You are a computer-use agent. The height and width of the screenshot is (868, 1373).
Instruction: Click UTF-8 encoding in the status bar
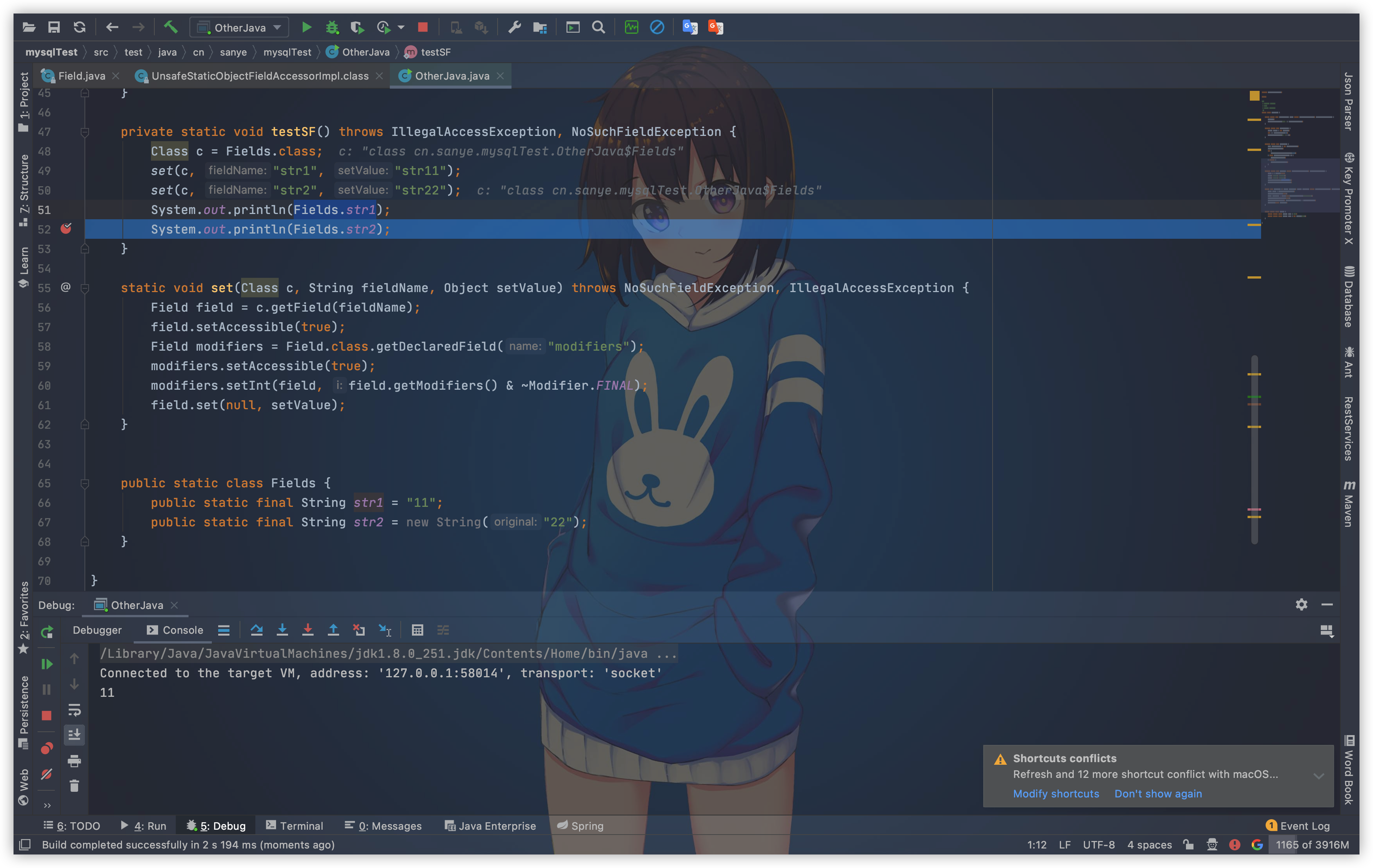click(1099, 845)
